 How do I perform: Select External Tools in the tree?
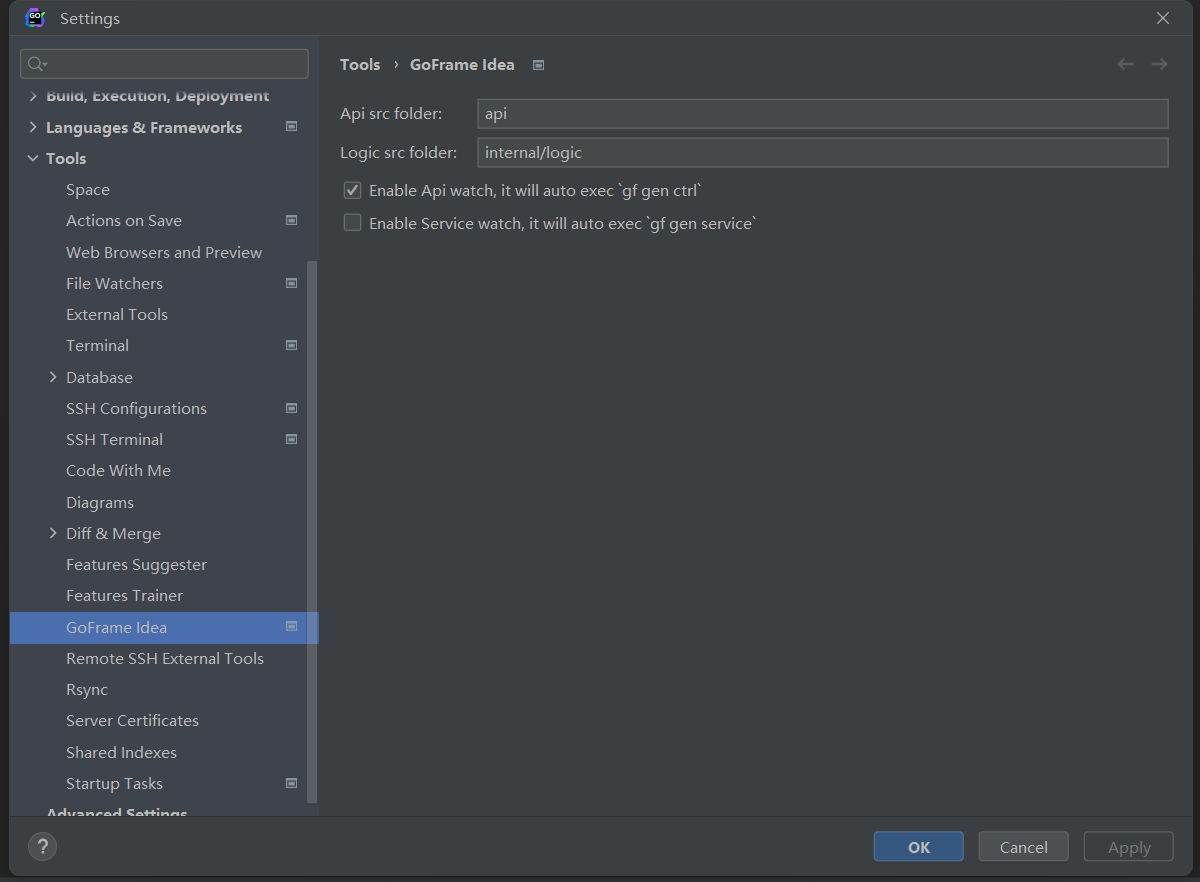pyautogui.click(x=117, y=314)
